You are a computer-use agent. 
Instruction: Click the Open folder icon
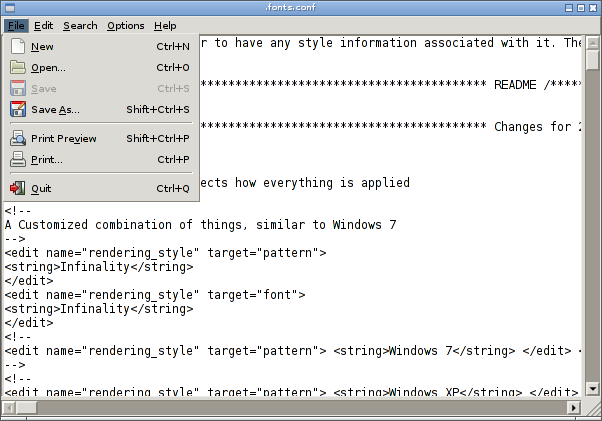pos(18,67)
